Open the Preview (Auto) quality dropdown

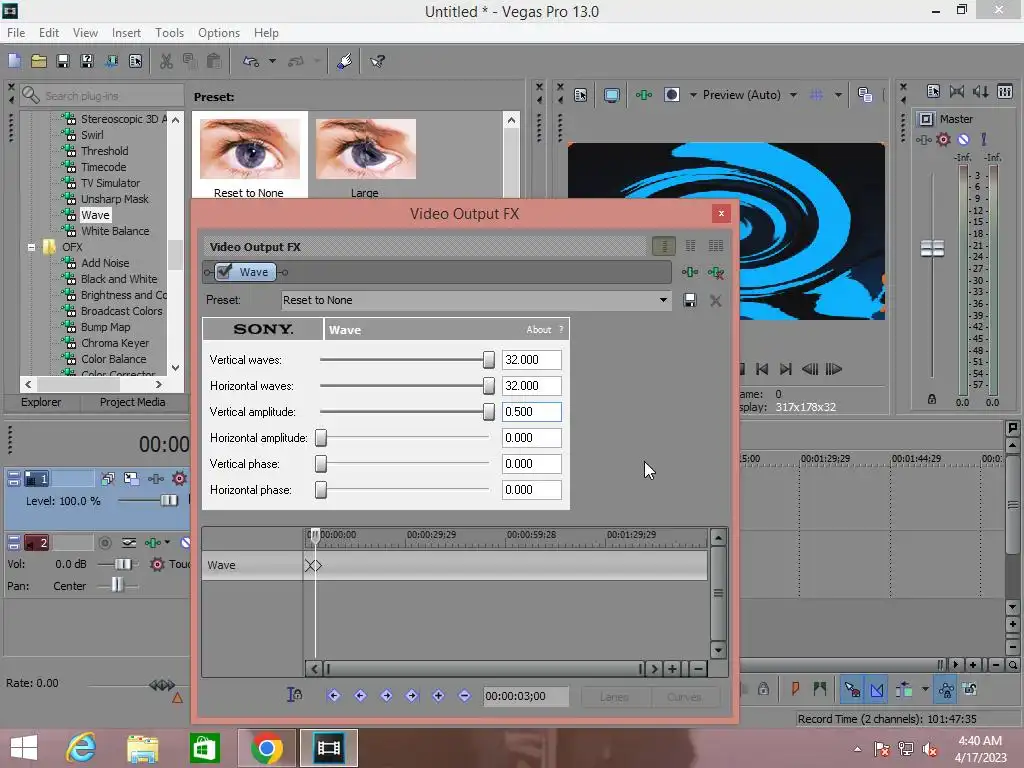[793, 95]
